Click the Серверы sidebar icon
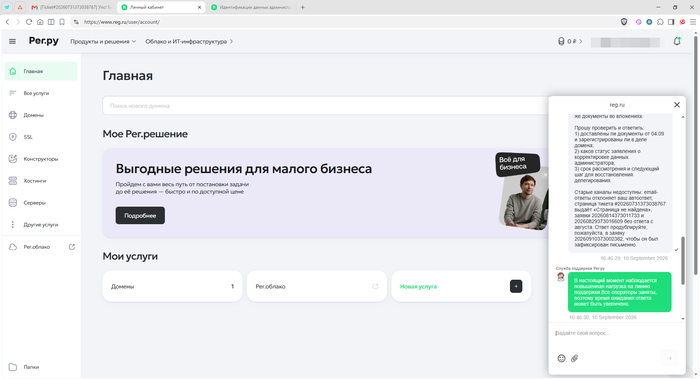Screen dimensions: 700x379 click(x=13, y=203)
